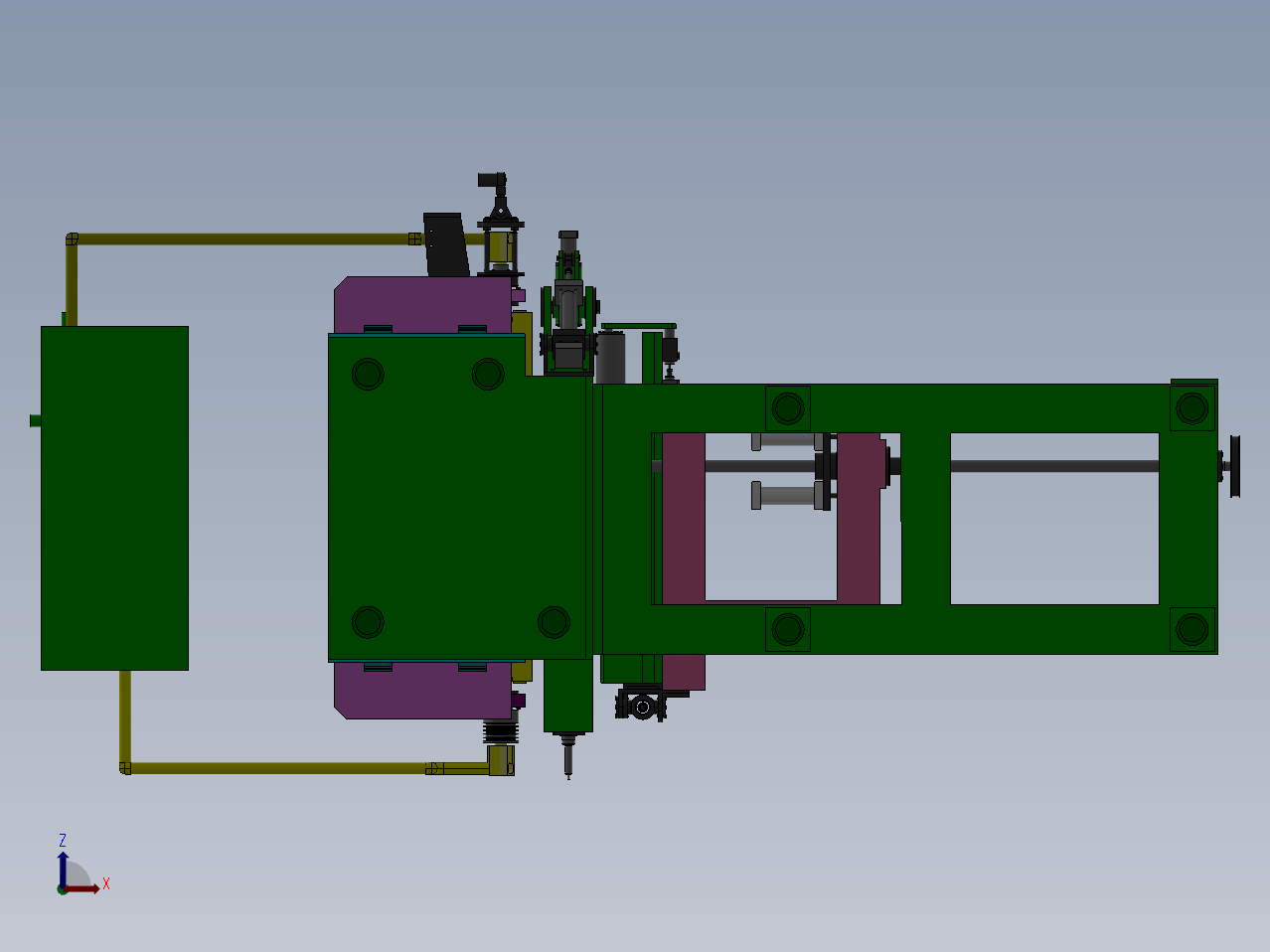The height and width of the screenshot is (952, 1270).
Task: Select the lower purple block
Action: [422, 690]
